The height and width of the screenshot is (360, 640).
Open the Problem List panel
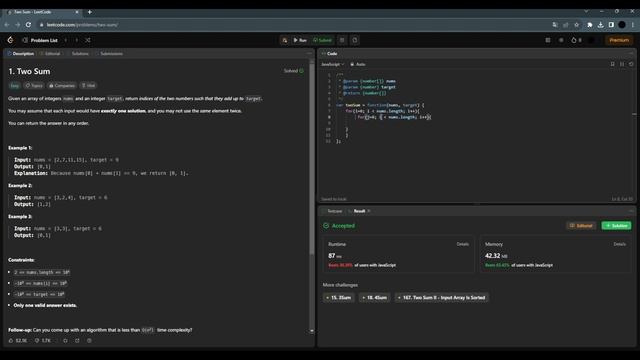[x=40, y=40]
